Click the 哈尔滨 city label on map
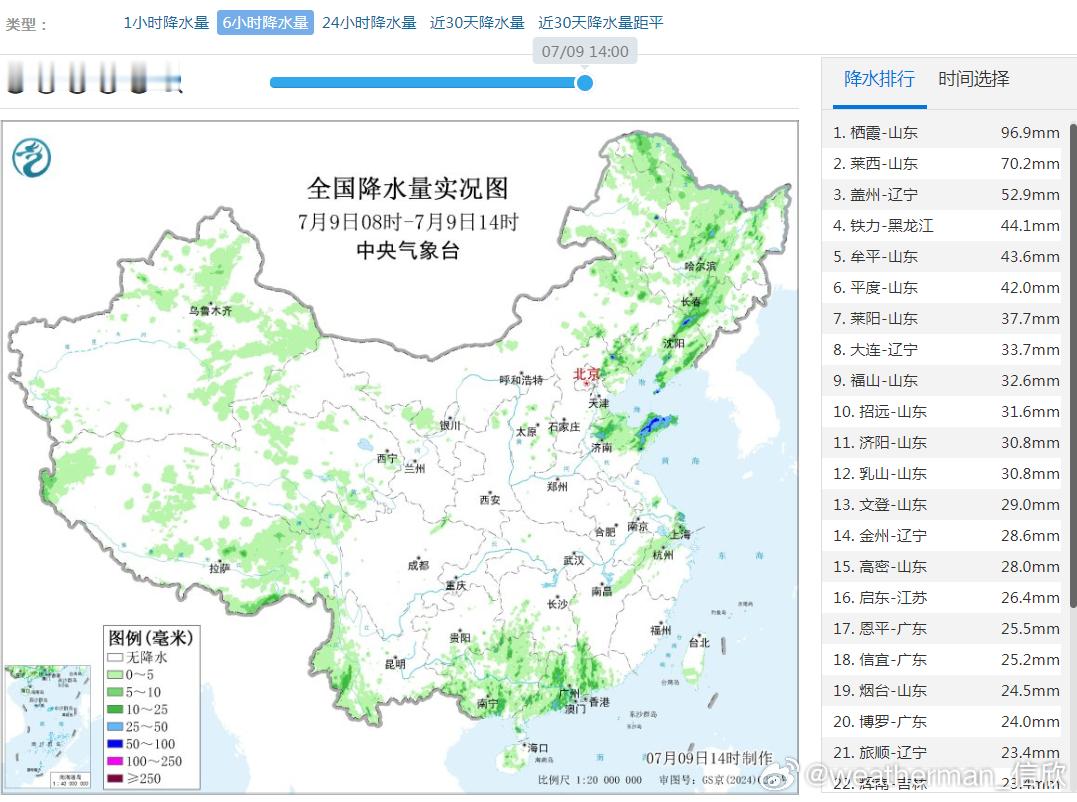This screenshot has height=802, width=1077. [x=701, y=266]
